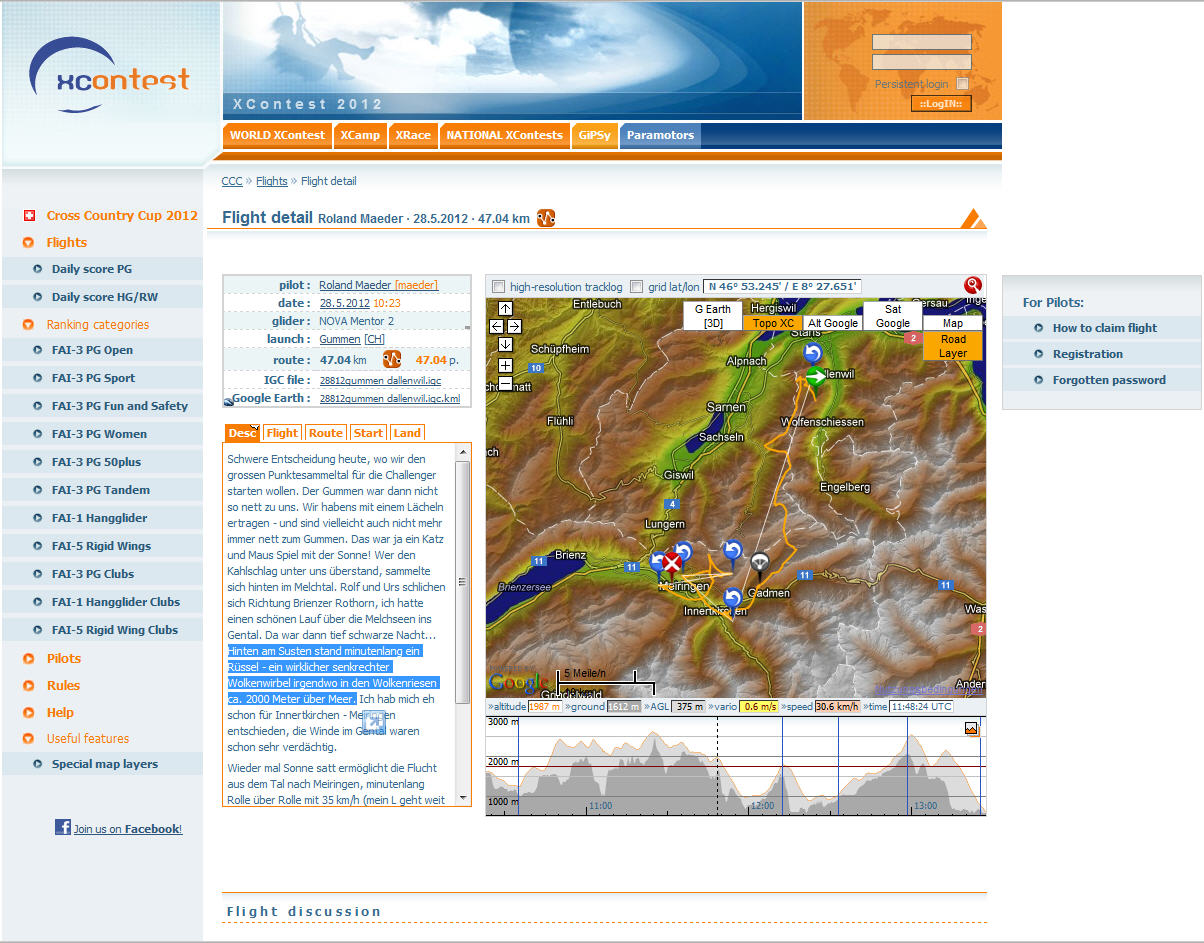Switch the map to Sat Google view
This screenshot has height=943, width=1204.
893,316
